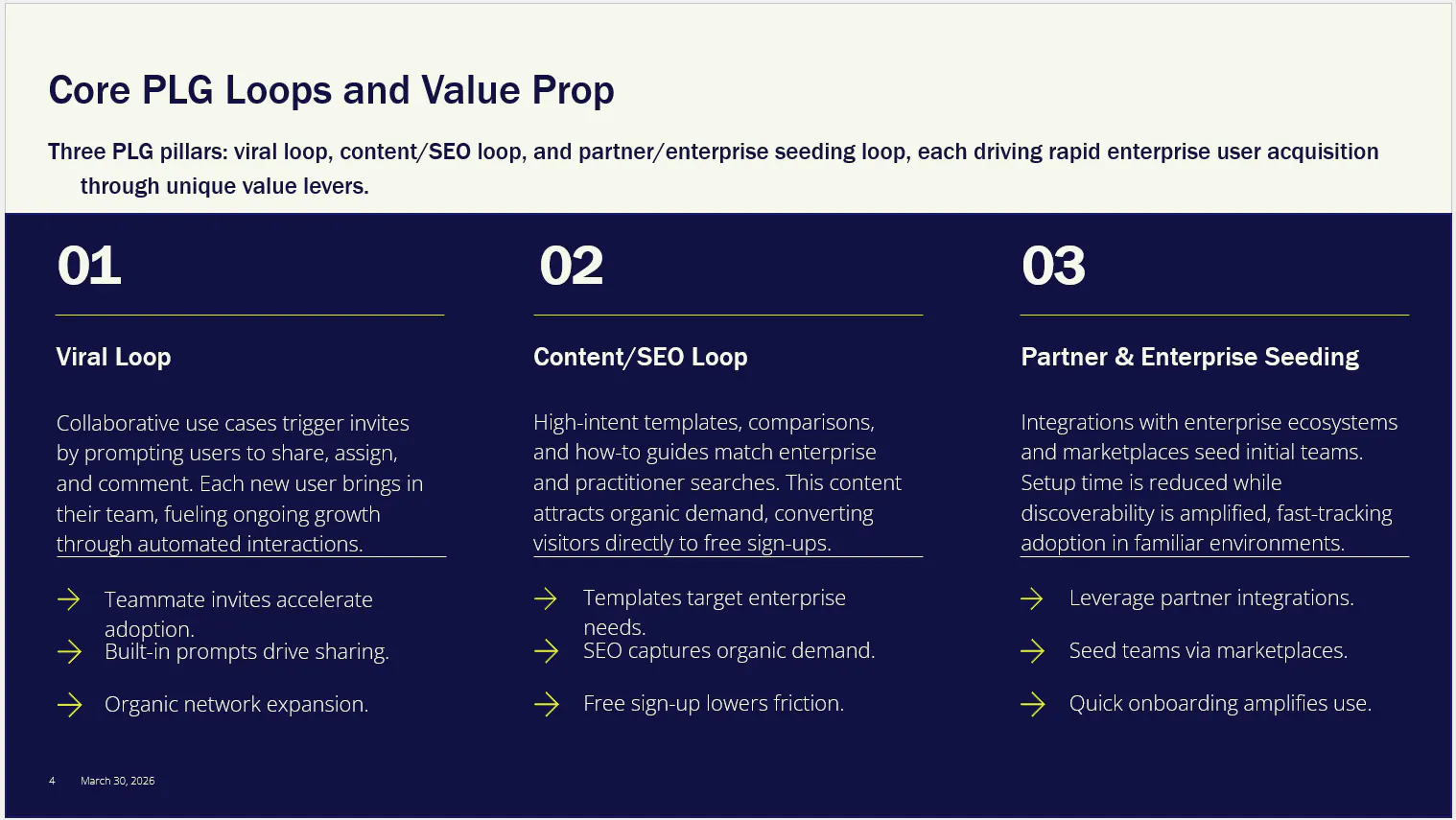Click the arrow icon beside Seed teams via marketplaces
1456x820 pixels.
click(1032, 651)
